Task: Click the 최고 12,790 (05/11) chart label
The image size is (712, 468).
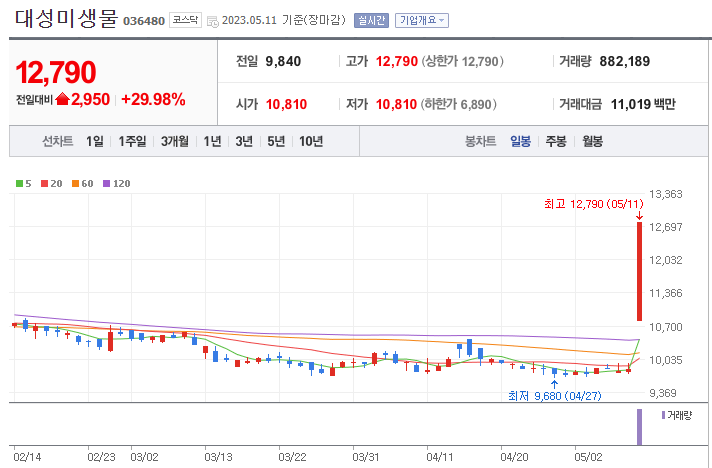Action: pos(593,204)
